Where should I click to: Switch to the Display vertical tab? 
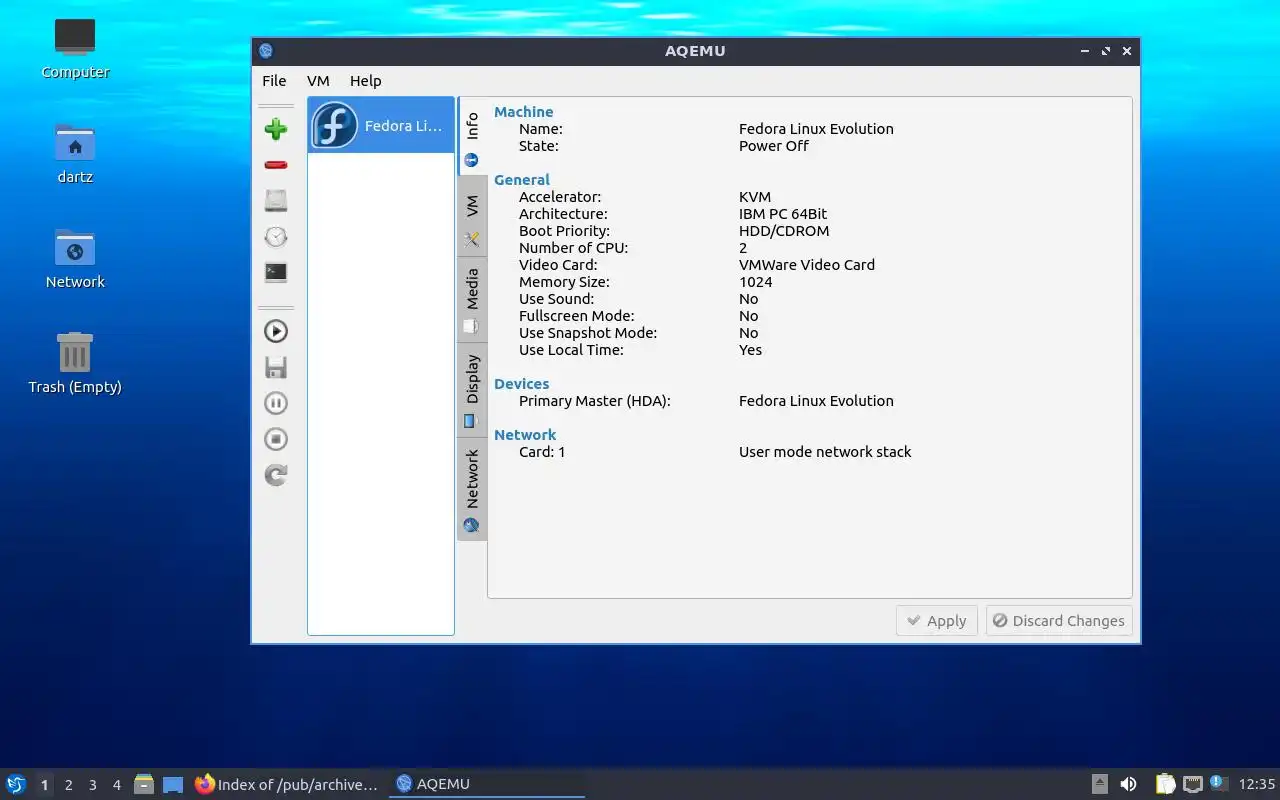472,389
